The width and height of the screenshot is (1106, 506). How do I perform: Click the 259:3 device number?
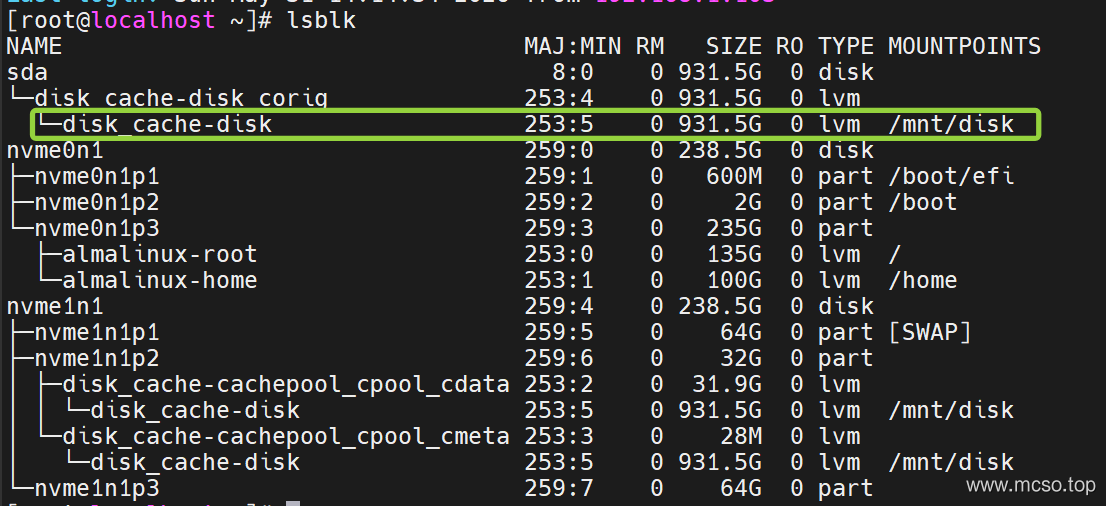[559, 229]
